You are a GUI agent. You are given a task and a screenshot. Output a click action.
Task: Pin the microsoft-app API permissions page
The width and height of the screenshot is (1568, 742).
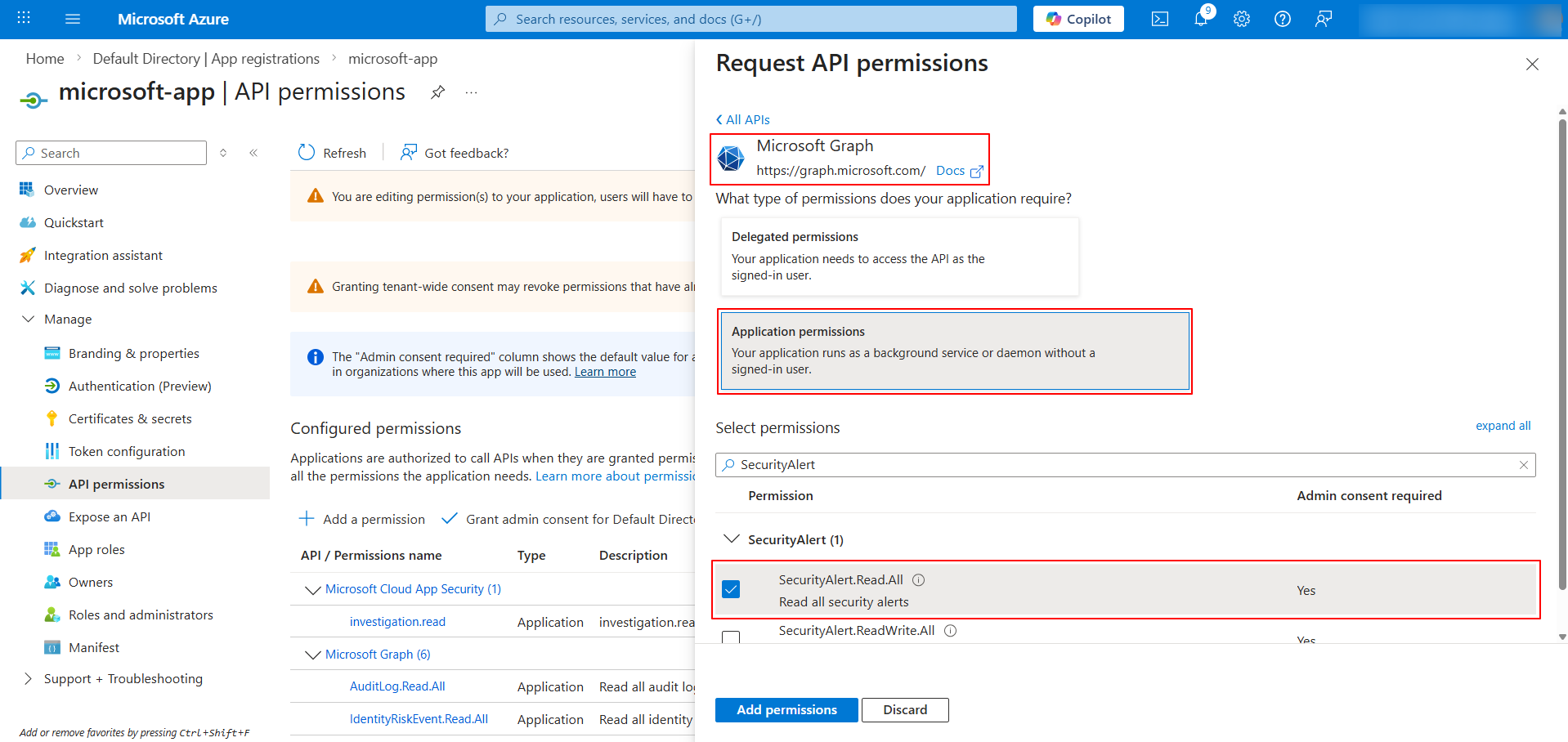click(438, 92)
